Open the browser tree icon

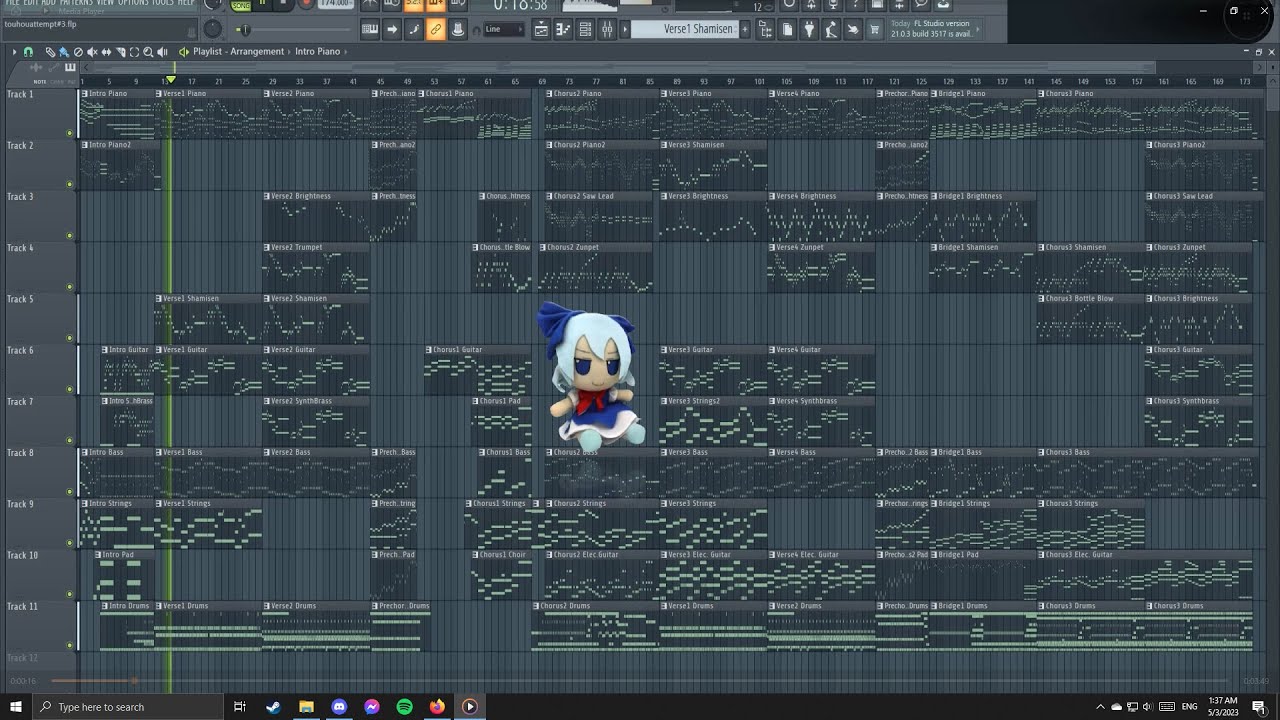pos(765,29)
